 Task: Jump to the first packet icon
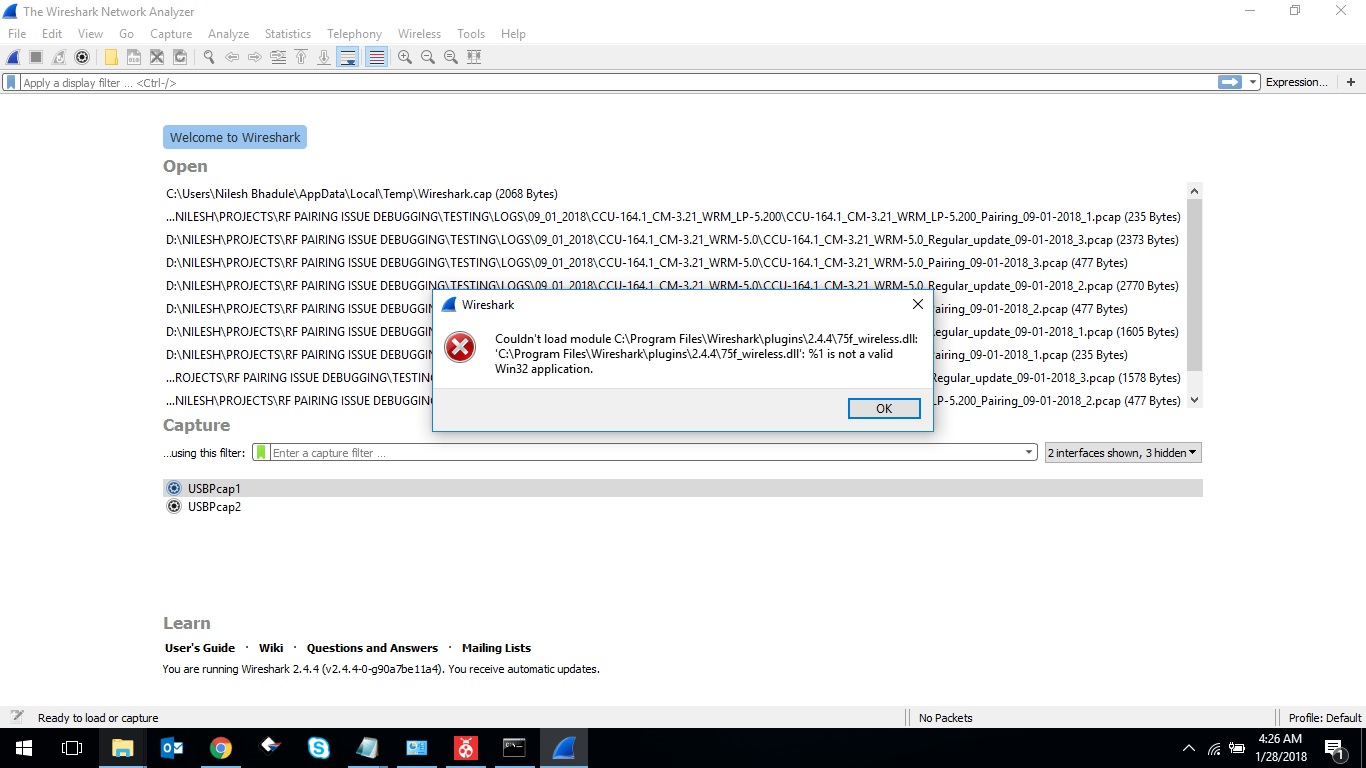click(301, 57)
